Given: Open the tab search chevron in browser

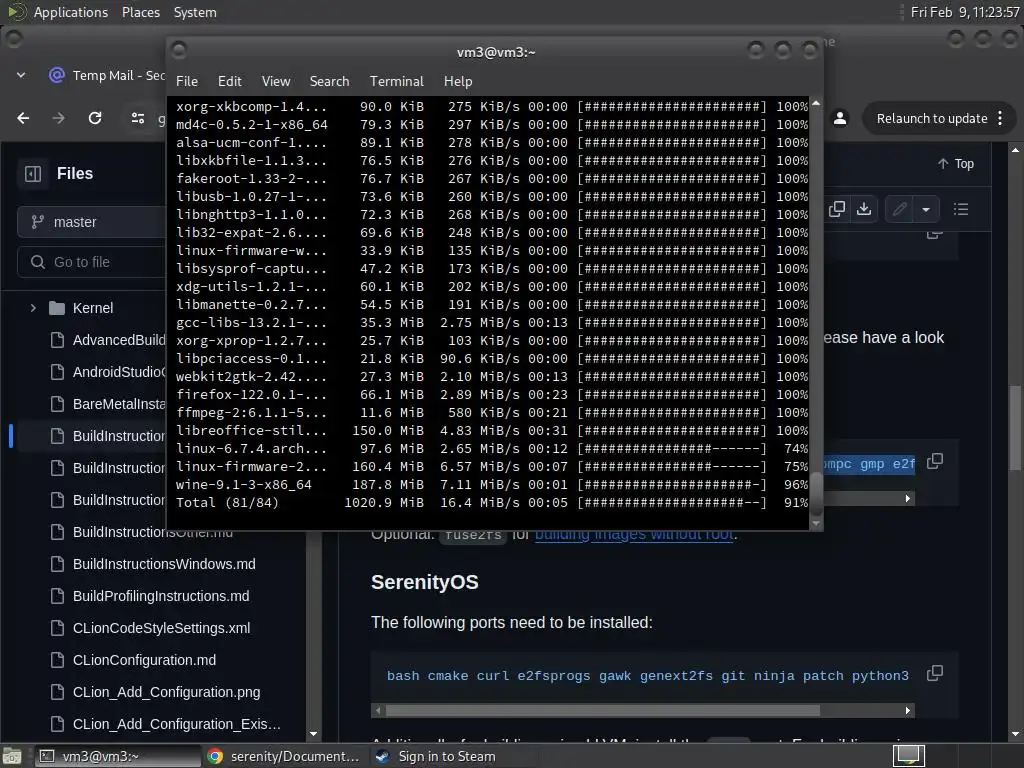Looking at the screenshot, I should pos(21,75).
